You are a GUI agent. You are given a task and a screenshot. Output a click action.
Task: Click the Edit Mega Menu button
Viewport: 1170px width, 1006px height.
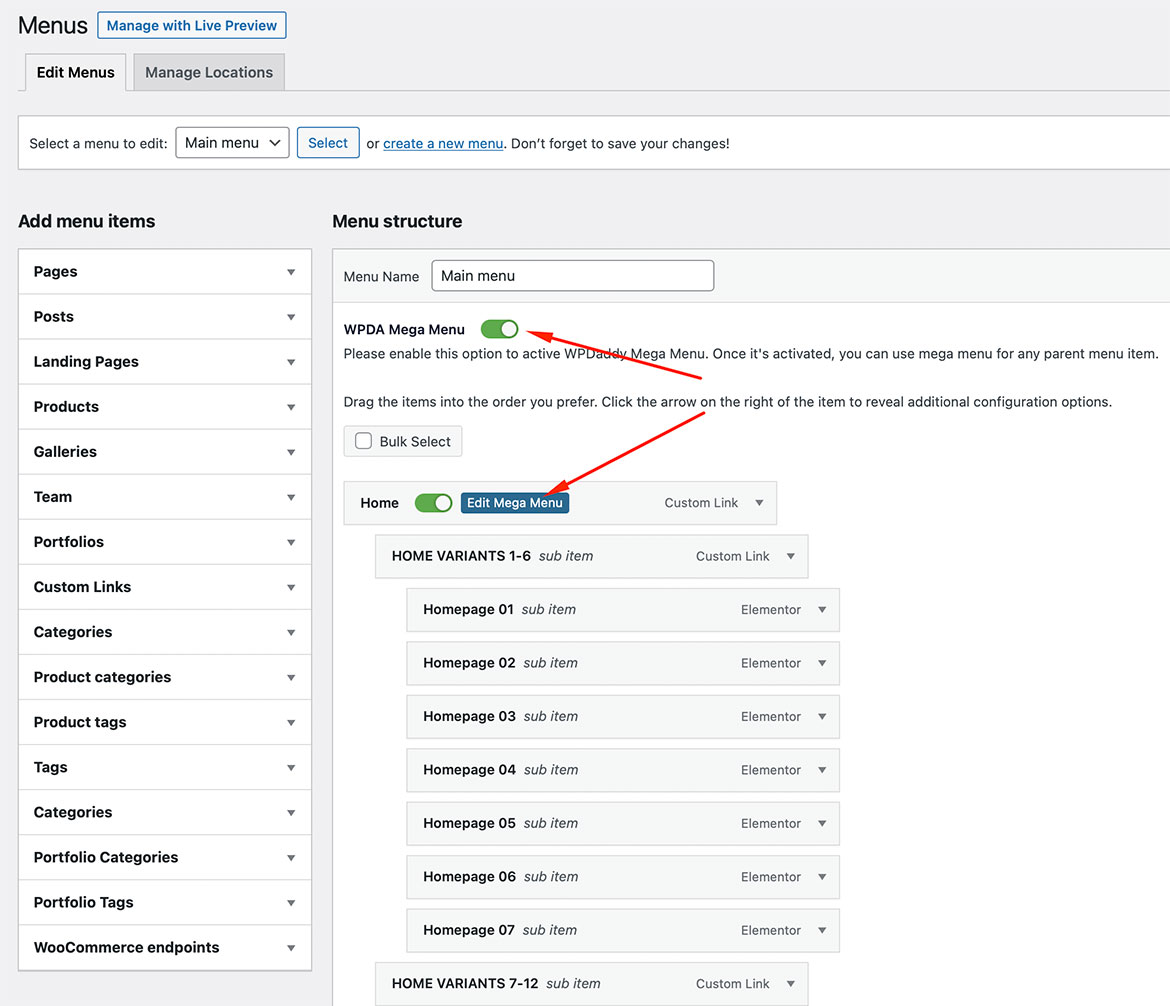(x=515, y=503)
